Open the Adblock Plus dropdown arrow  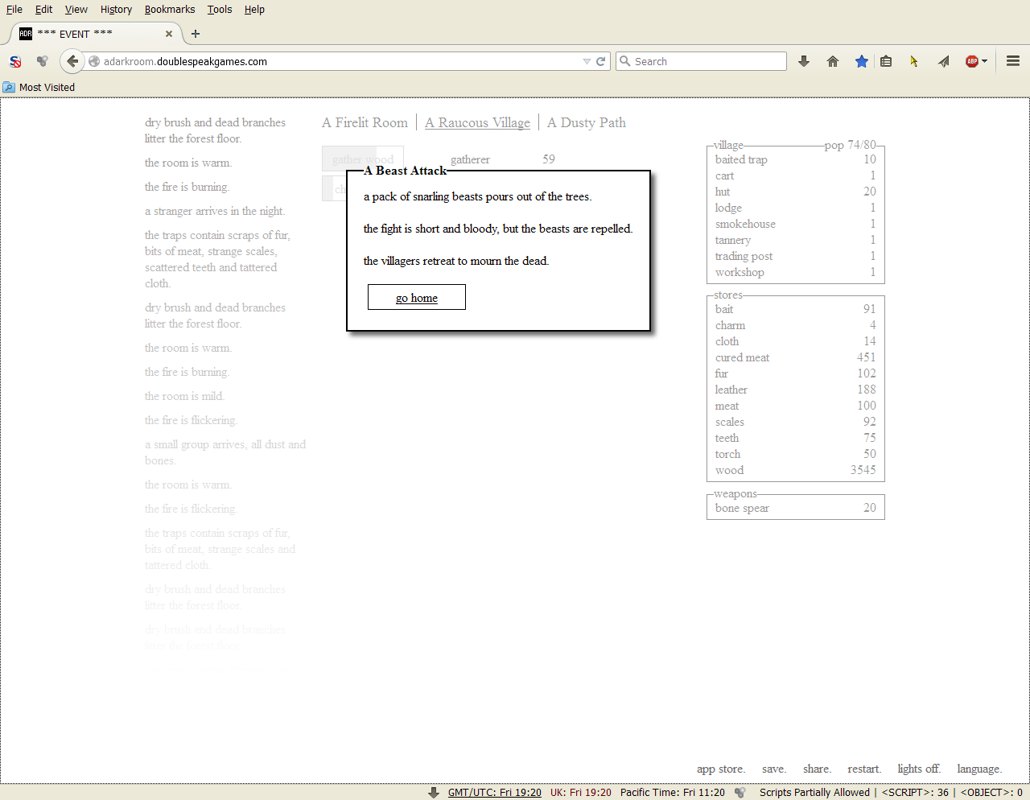click(985, 61)
